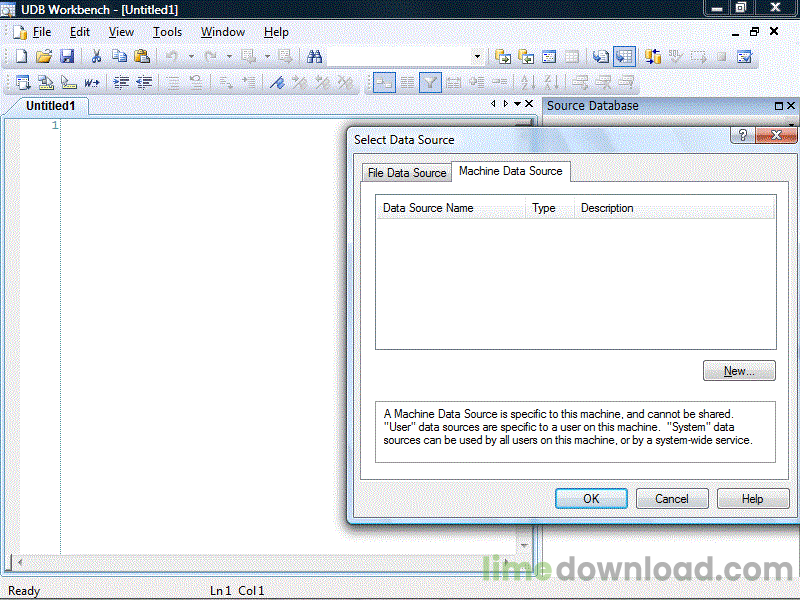800x600 pixels.
Task: Click the Paste toolbar icon
Action: (x=142, y=56)
